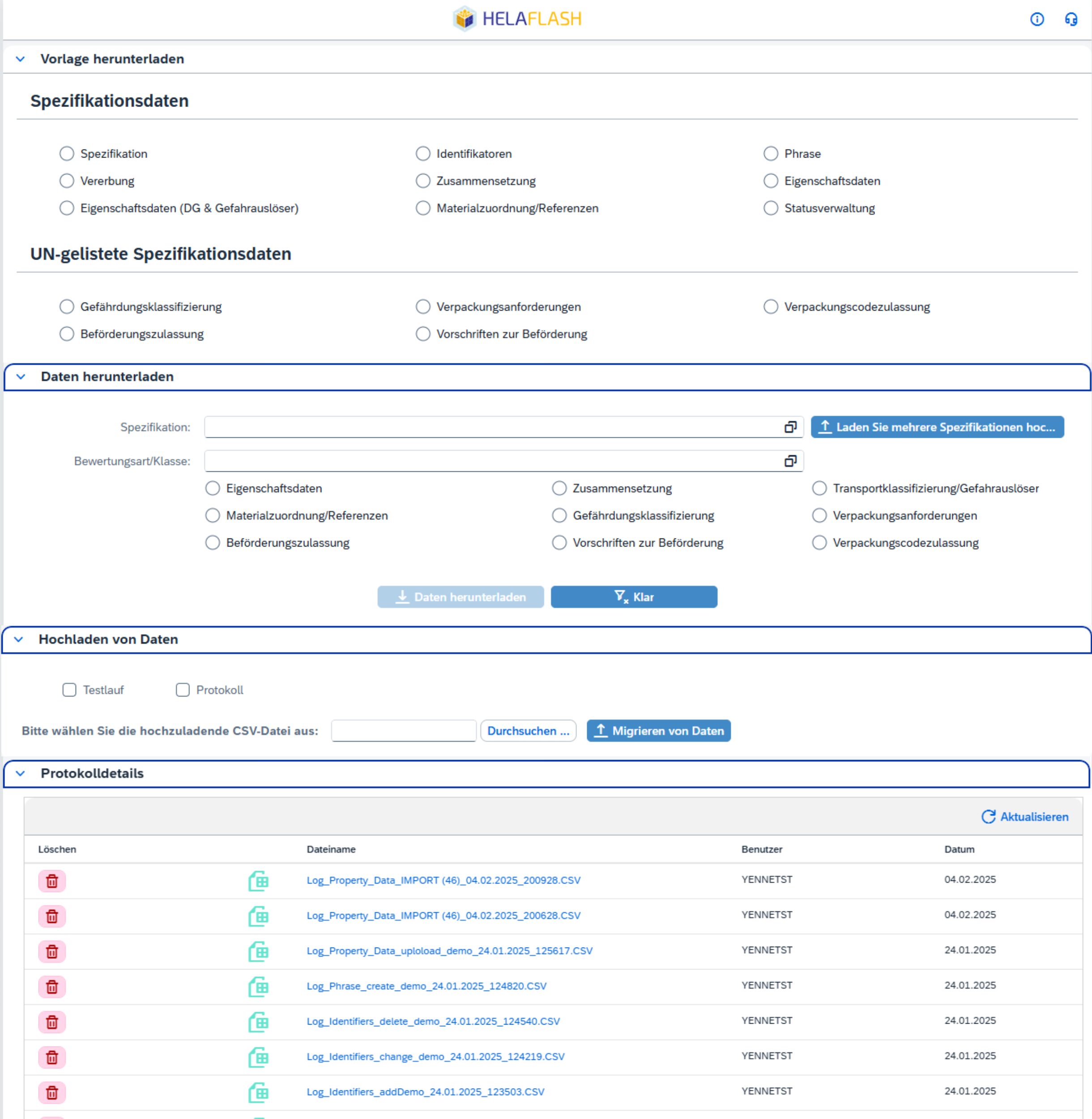
Task: Click the CSV file path input field
Action: point(404,731)
